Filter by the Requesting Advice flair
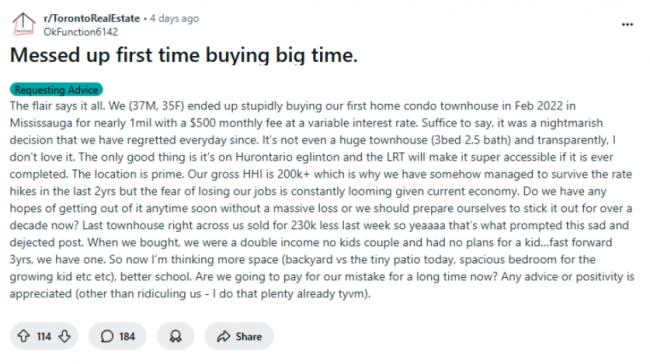The width and height of the screenshot is (650, 364). (56, 90)
